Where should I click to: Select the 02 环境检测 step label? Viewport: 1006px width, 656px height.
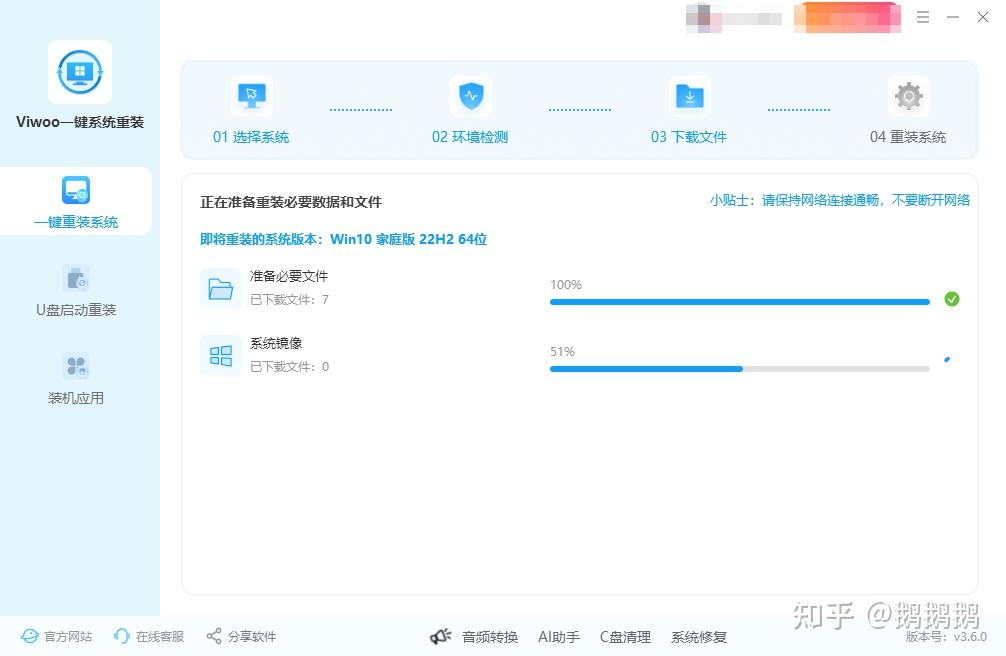(x=470, y=137)
